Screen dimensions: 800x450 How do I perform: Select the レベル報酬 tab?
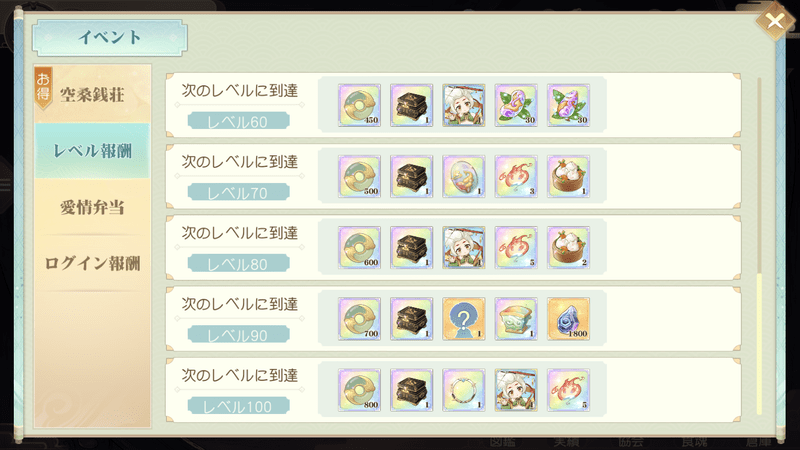click(92, 151)
